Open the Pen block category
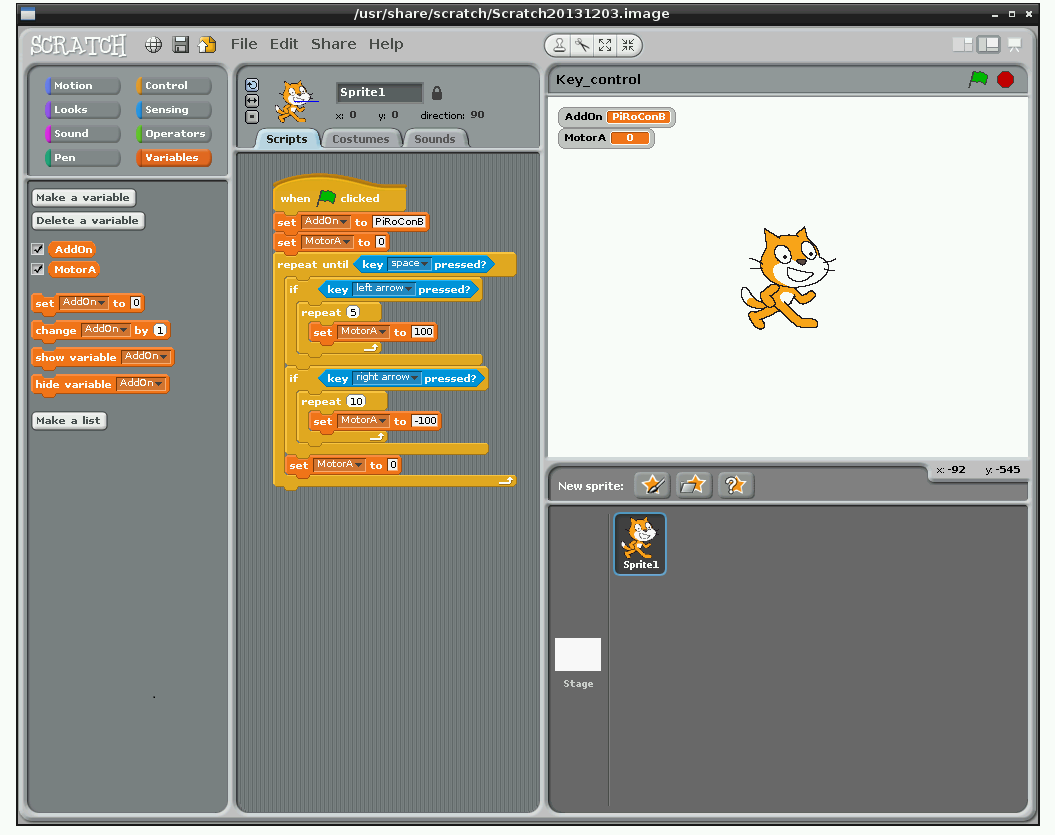The width and height of the screenshot is (1055, 835). 82,157
